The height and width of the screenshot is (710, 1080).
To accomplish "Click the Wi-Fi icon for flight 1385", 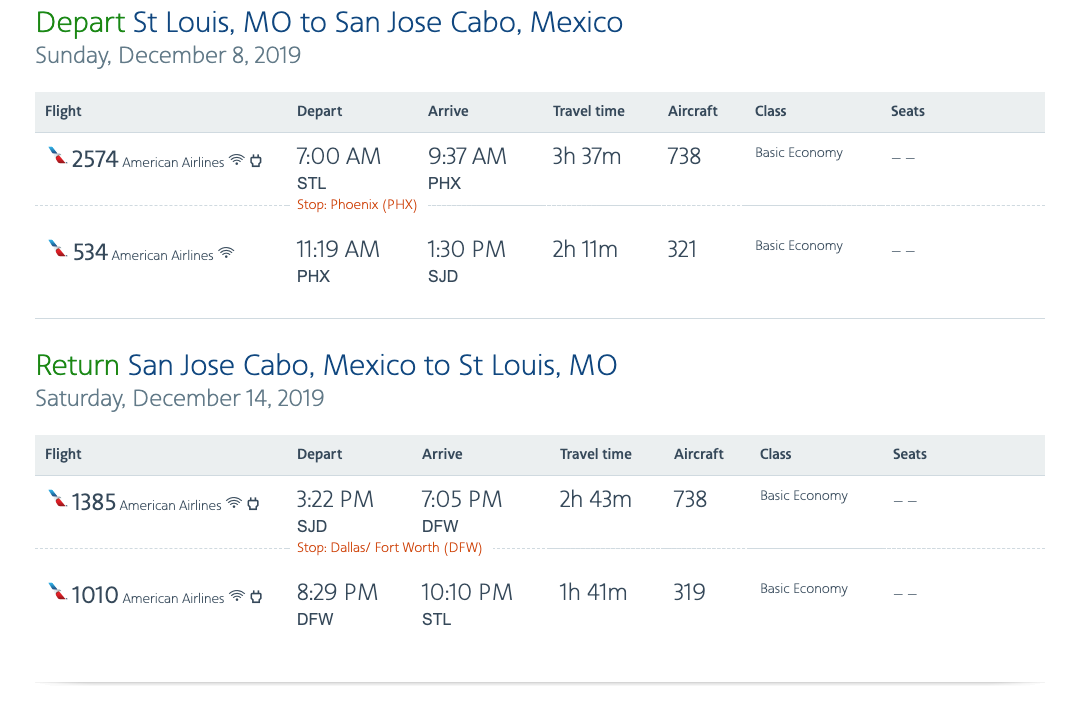I will [234, 503].
